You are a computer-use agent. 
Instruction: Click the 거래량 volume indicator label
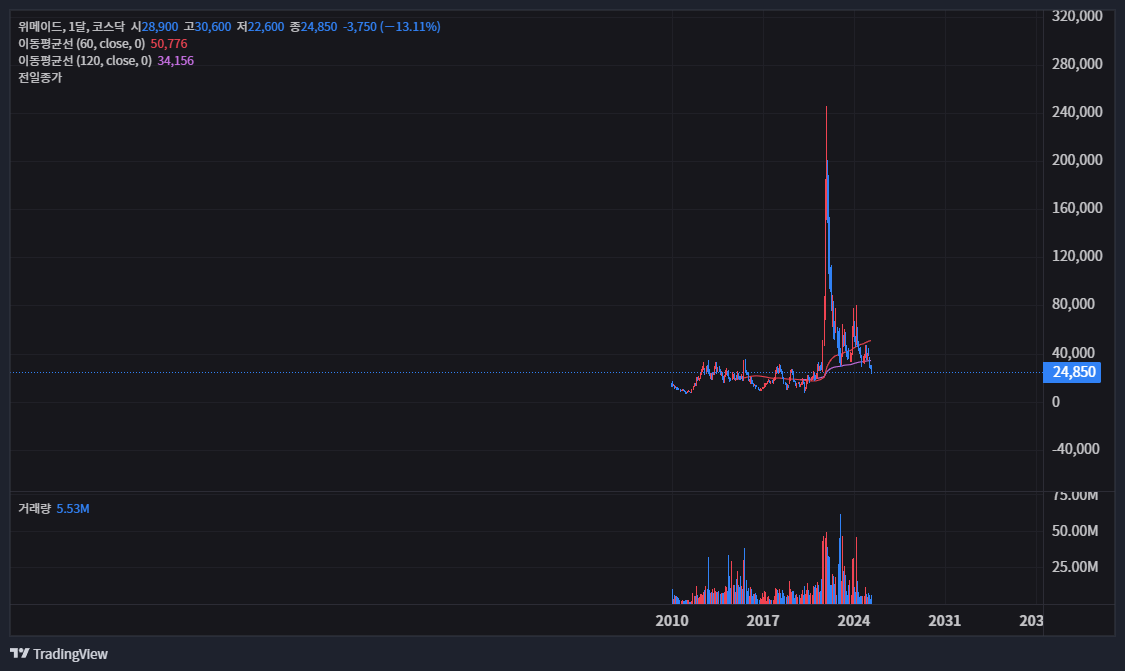[34, 509]
